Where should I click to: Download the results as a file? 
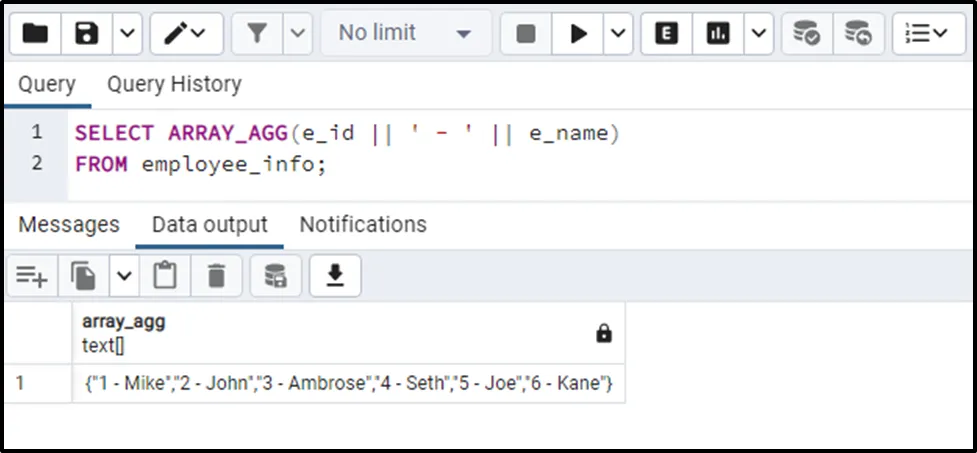click(x=335, y=276)
